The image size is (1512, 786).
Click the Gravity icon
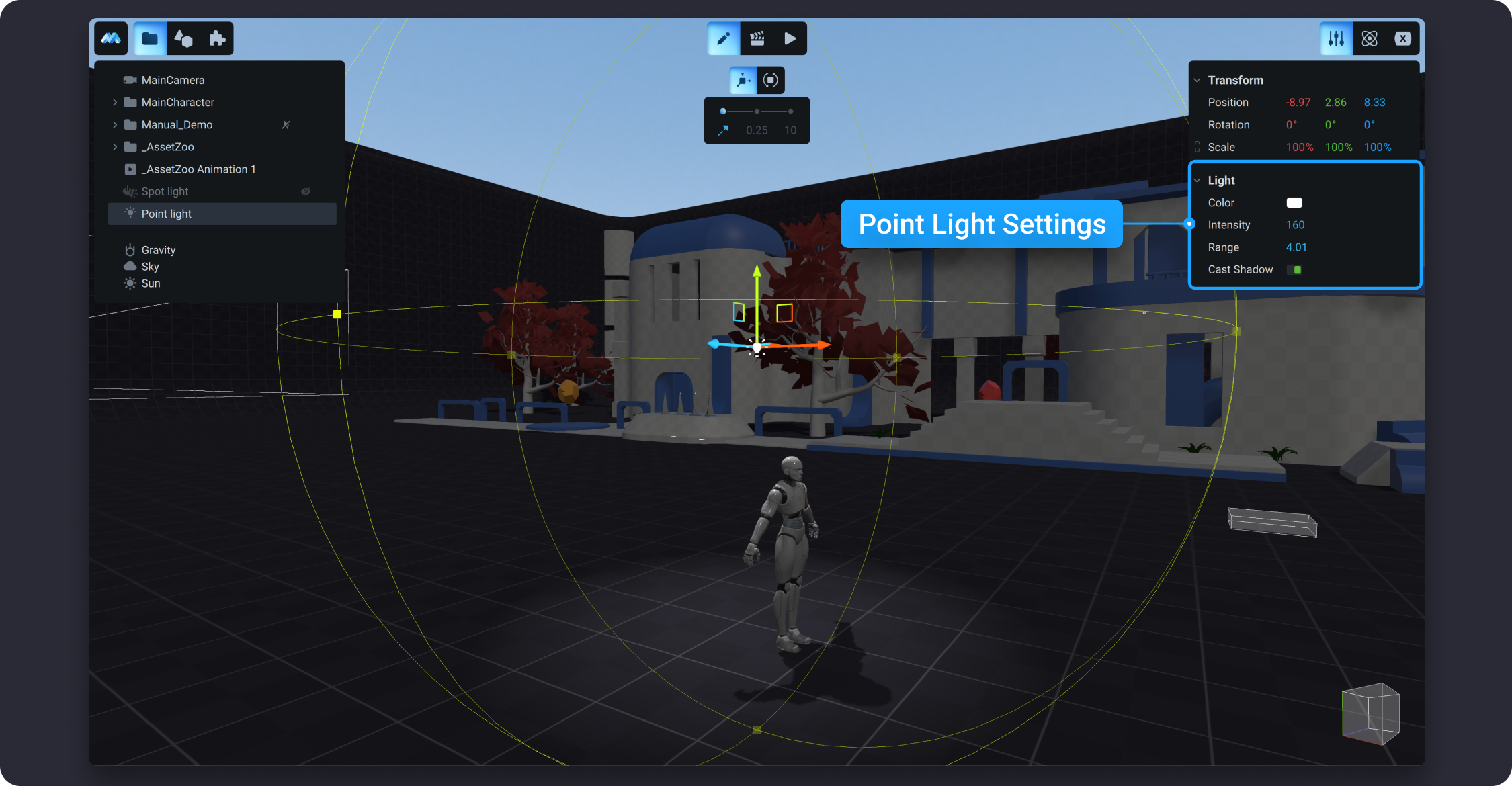(130, 249)
